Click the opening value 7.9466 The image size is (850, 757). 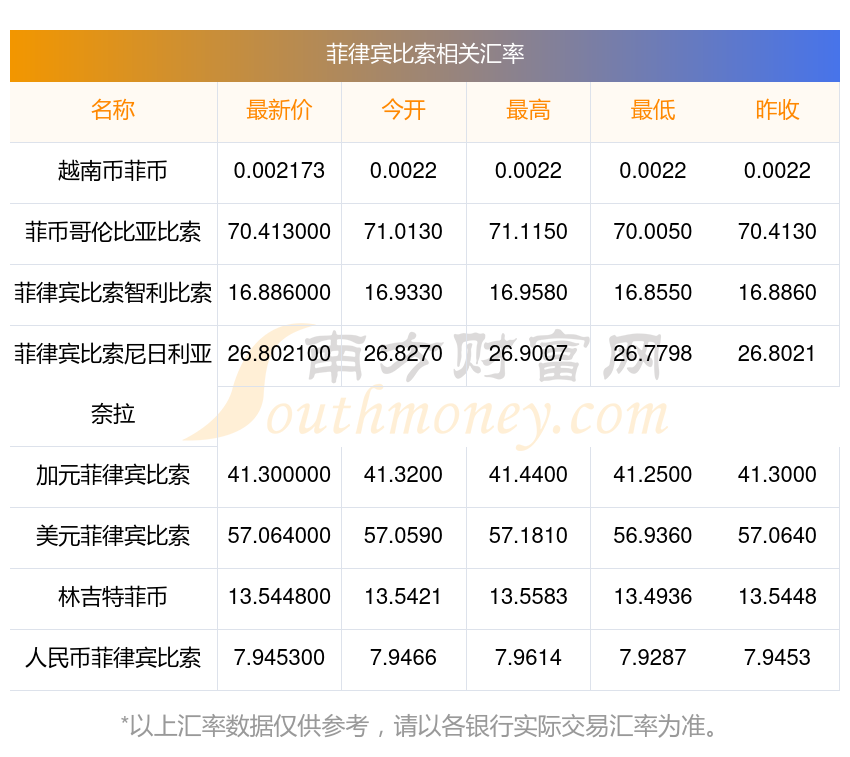coord(403,658)
